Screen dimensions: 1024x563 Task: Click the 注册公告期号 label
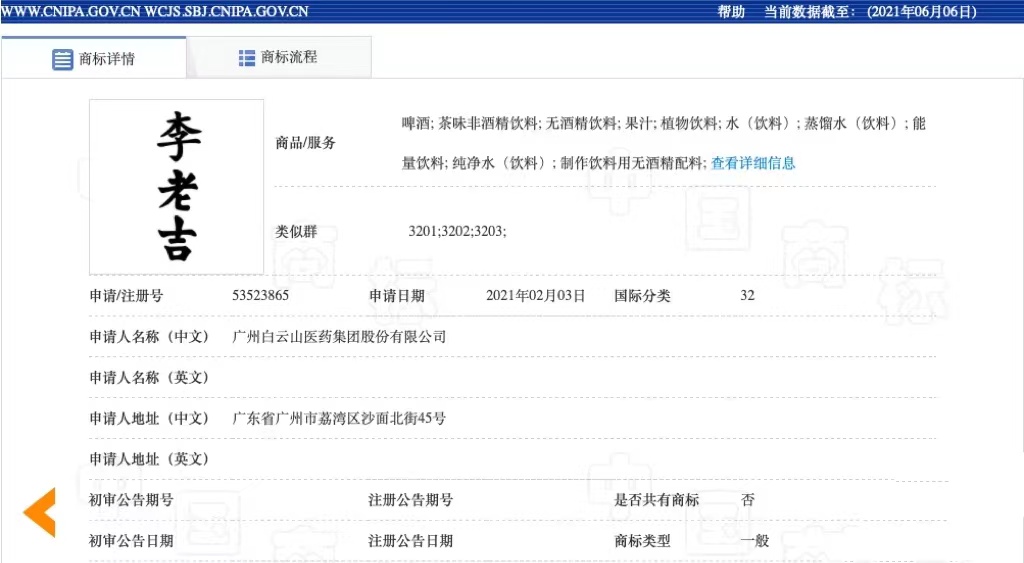coord(411,500)
